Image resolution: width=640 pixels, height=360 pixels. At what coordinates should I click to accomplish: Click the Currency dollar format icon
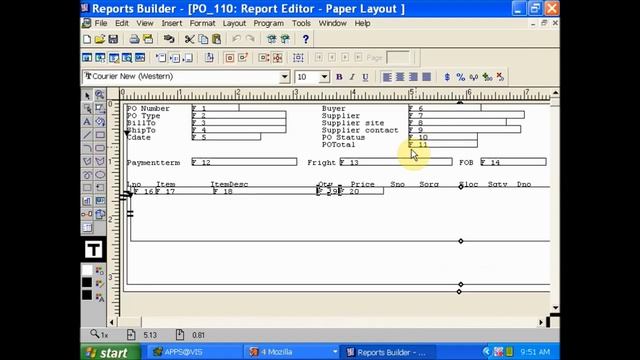[x=447, y=77]
